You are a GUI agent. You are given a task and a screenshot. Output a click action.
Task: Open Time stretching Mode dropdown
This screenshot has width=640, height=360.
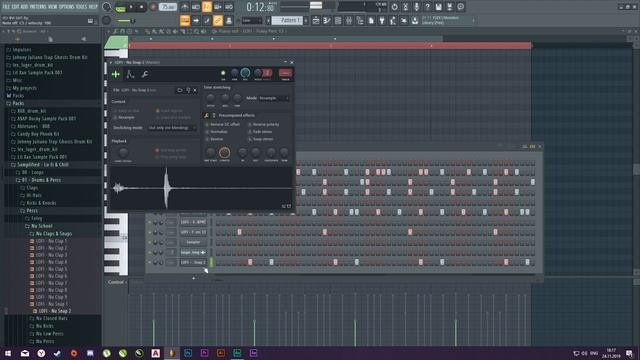(273, 98)
